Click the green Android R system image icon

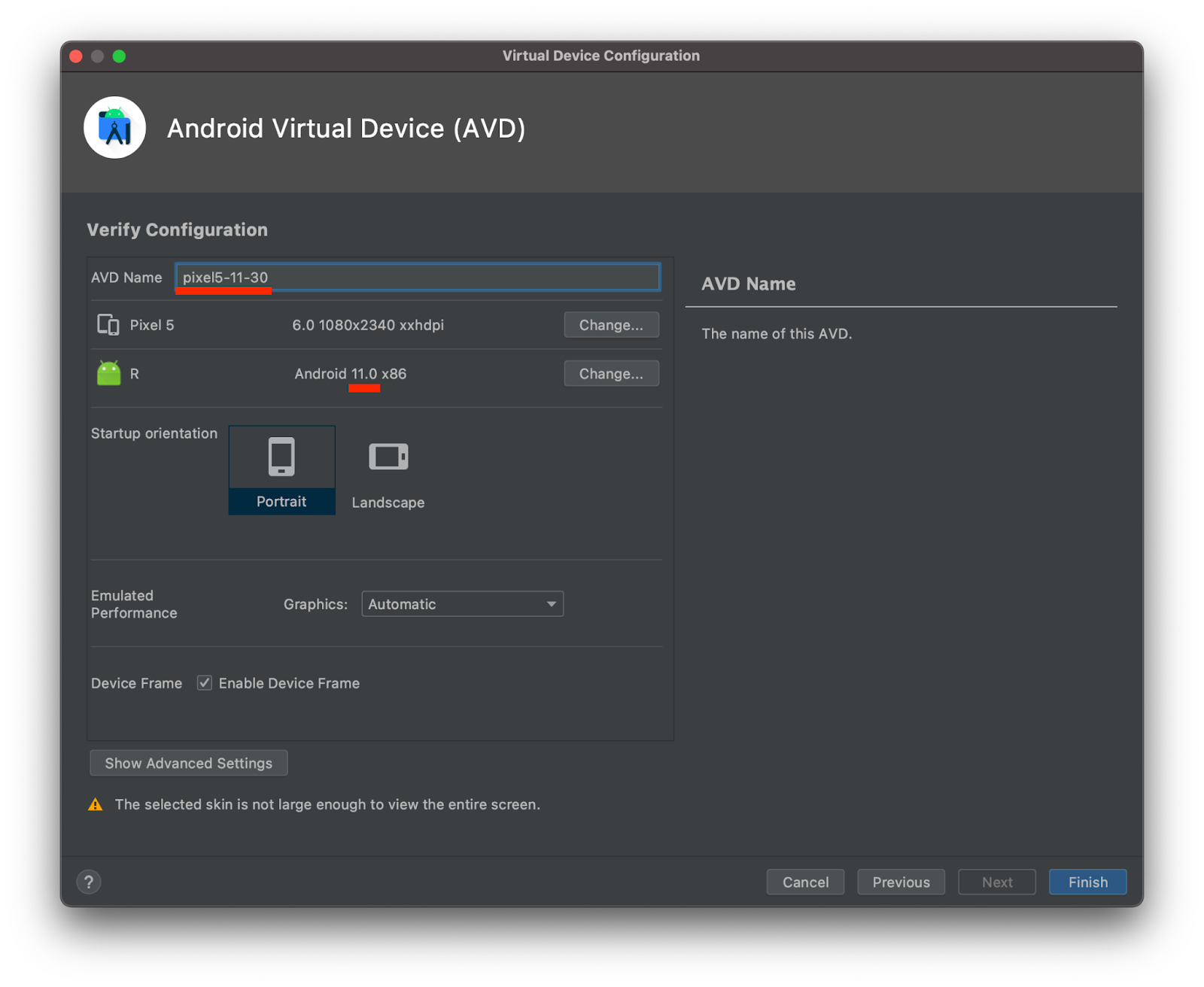[108, 373]
